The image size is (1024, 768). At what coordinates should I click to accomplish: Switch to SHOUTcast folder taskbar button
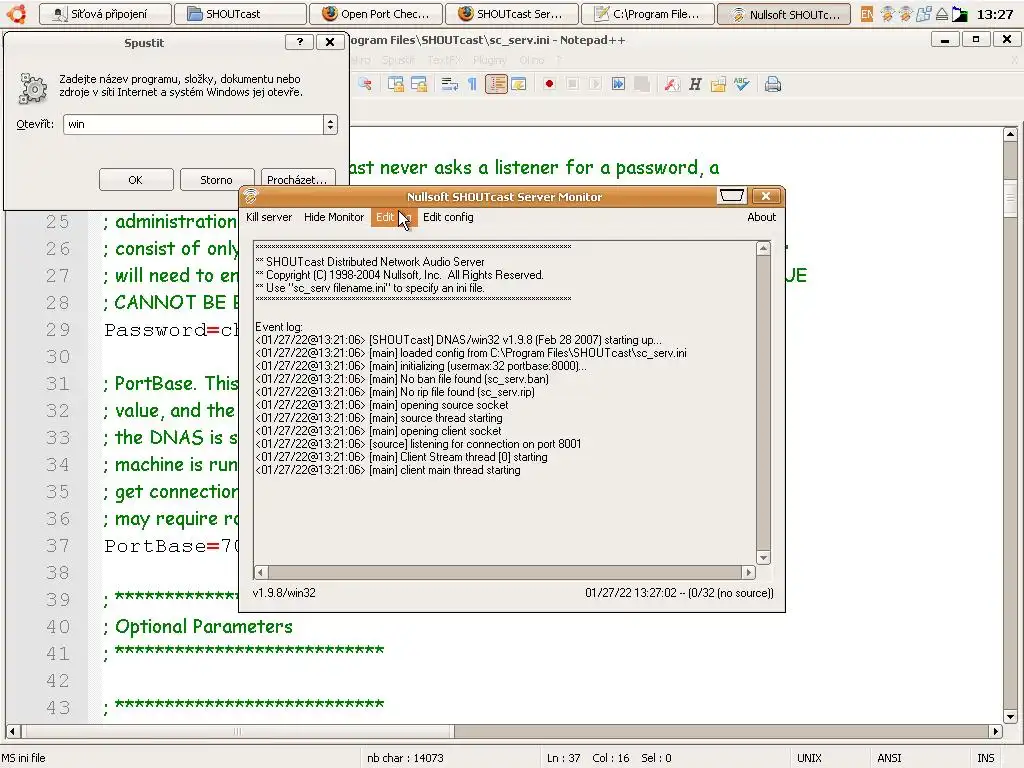(240, 14)
